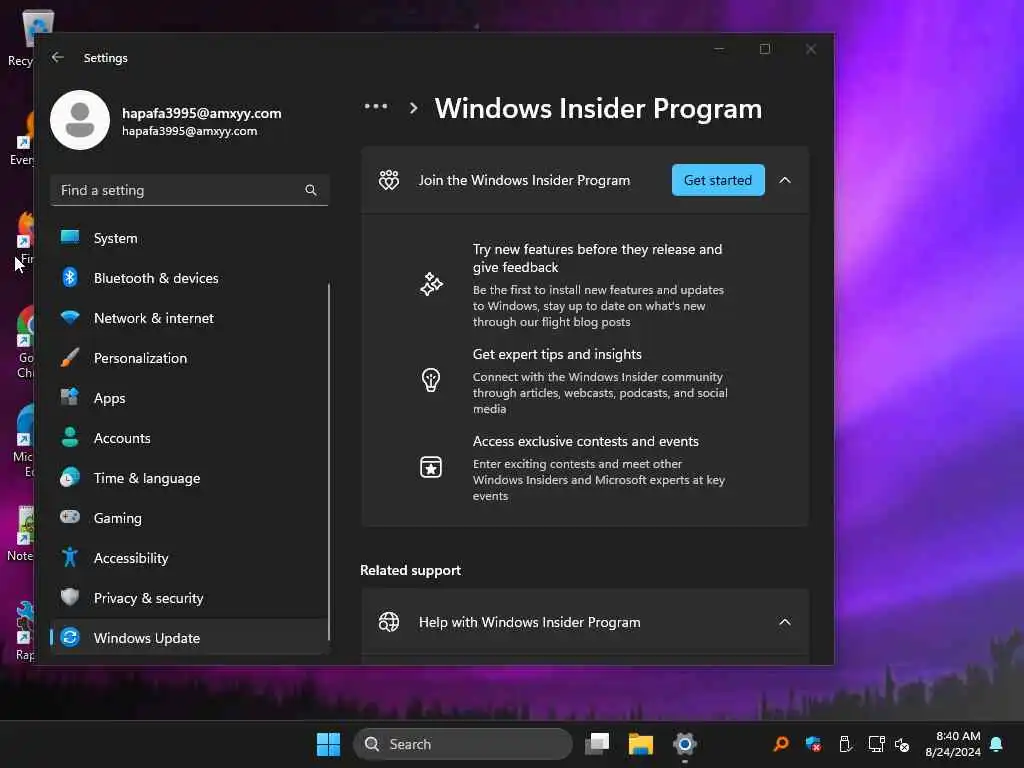Collapse Help with Windows Insider Program section

point(785,622)
